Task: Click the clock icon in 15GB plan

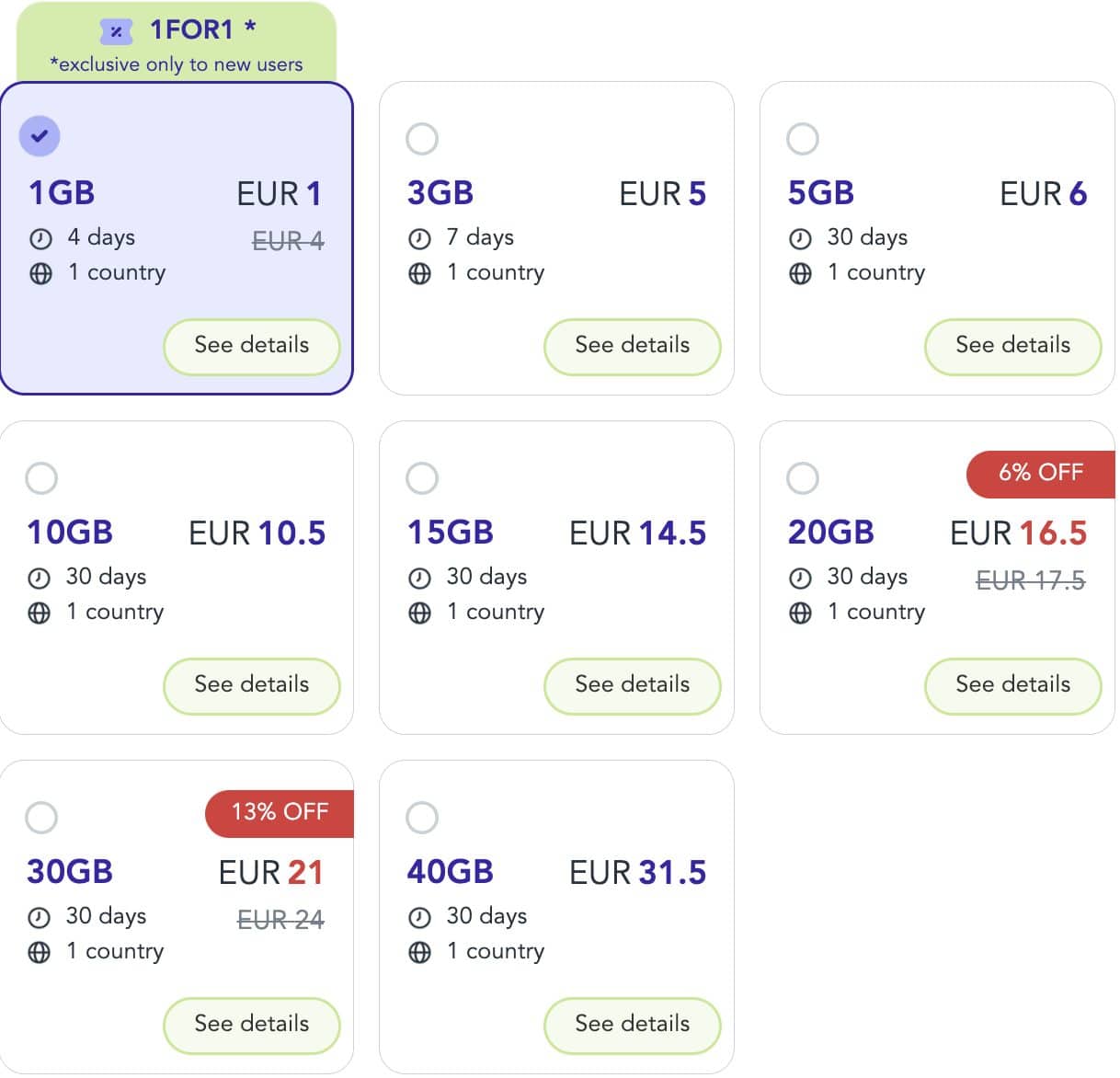Action: [x=419, y=579]
